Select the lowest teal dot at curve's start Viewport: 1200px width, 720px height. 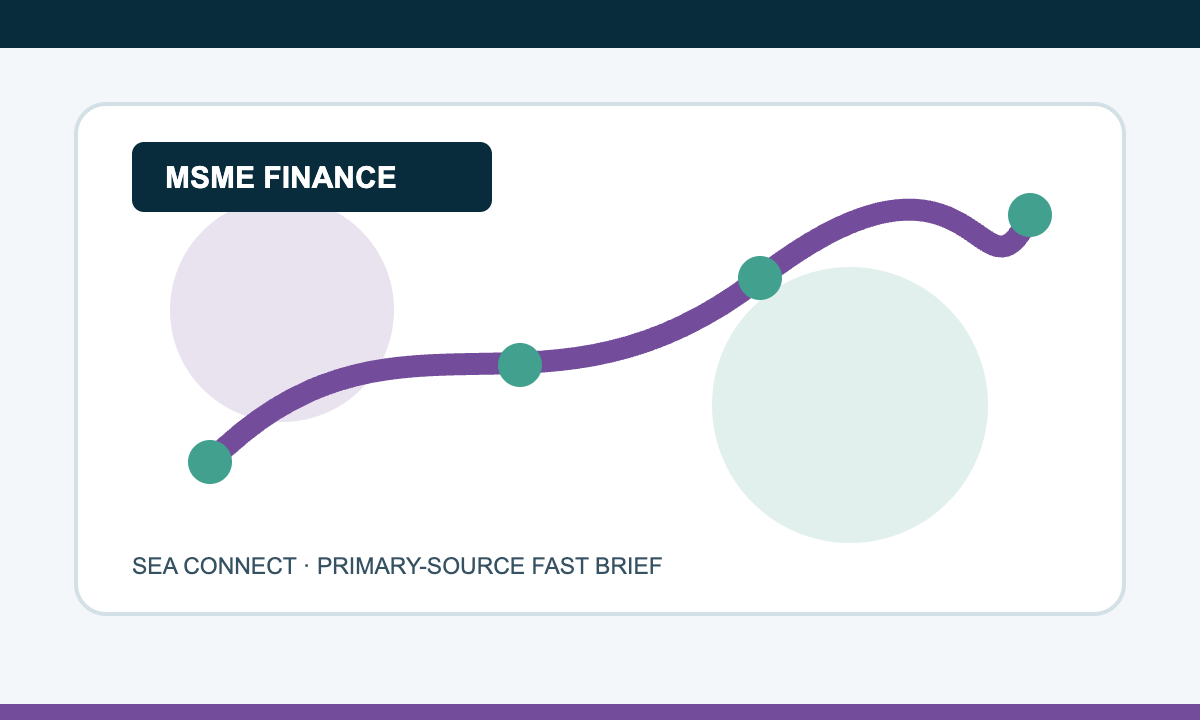pos(210,462)
